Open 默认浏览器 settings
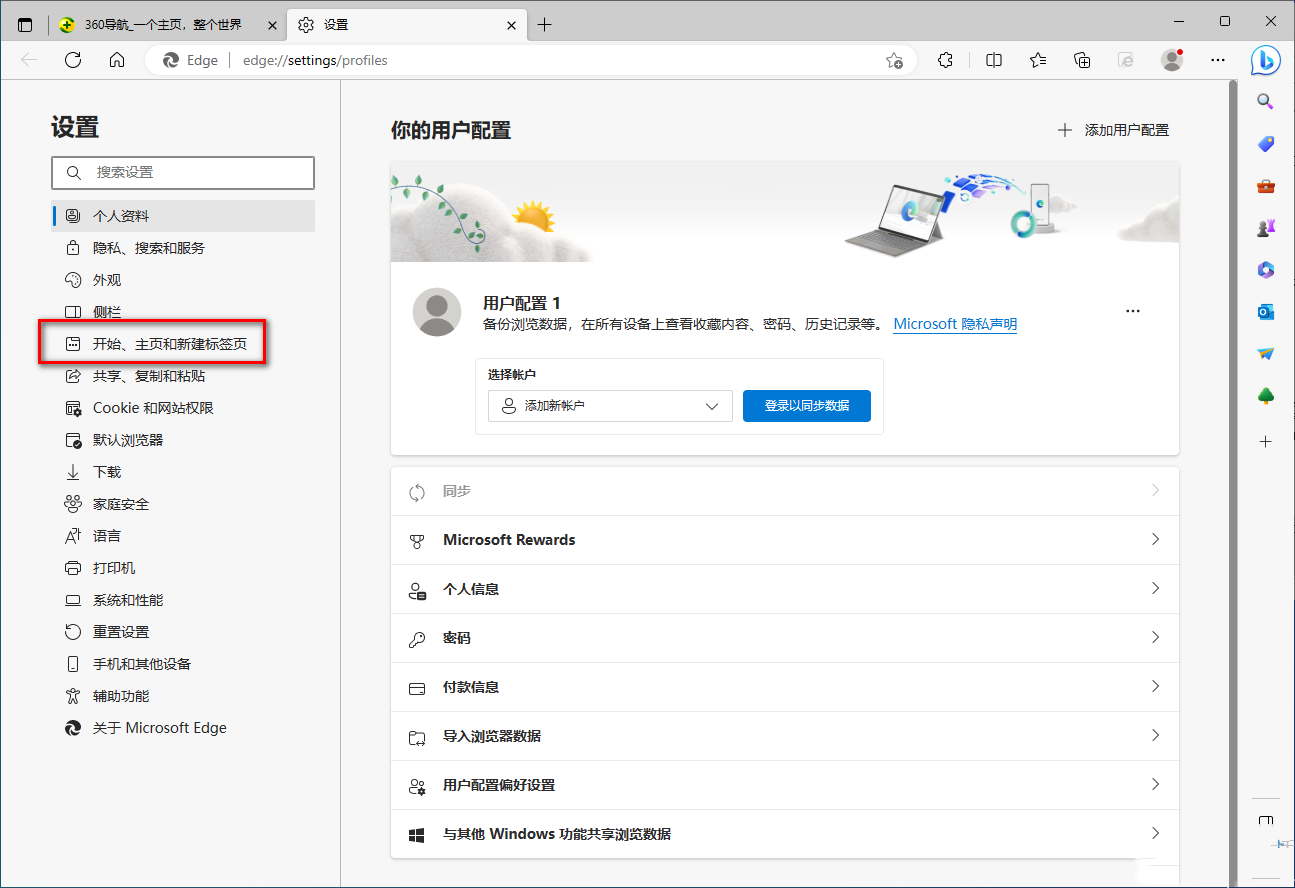This screenshot has height=888, width=1295. (x=183, y=440)
